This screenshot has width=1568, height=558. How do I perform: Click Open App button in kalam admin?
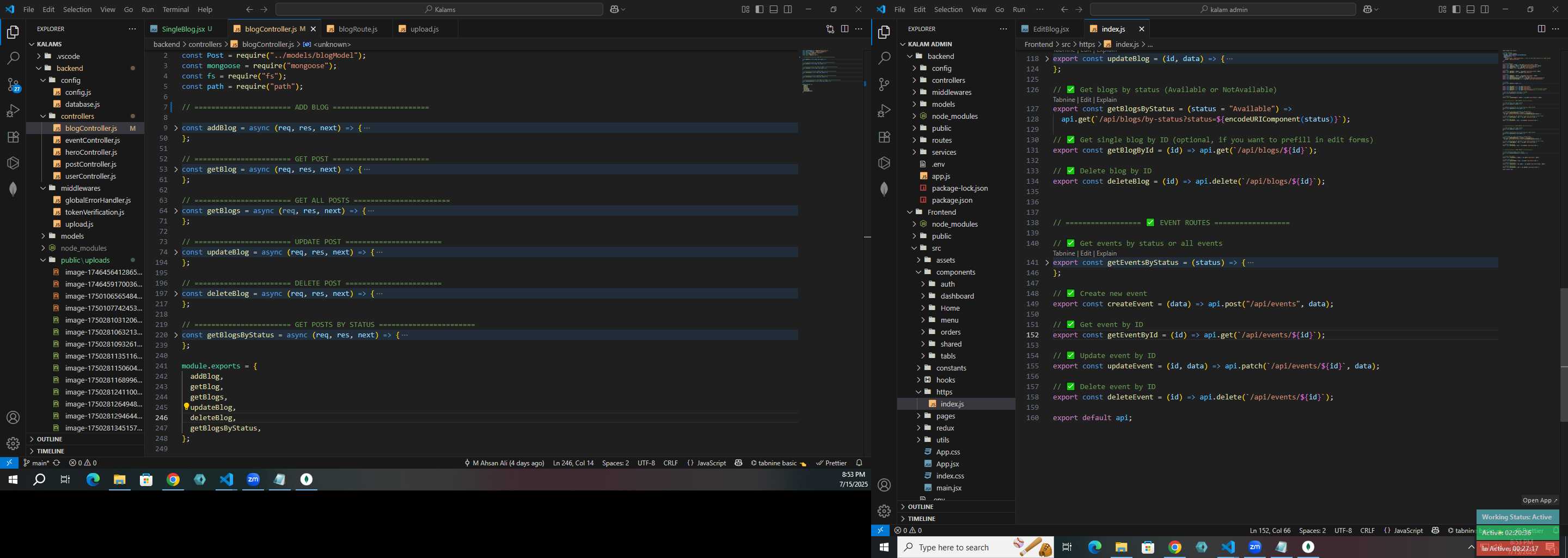click(1540, 500)
